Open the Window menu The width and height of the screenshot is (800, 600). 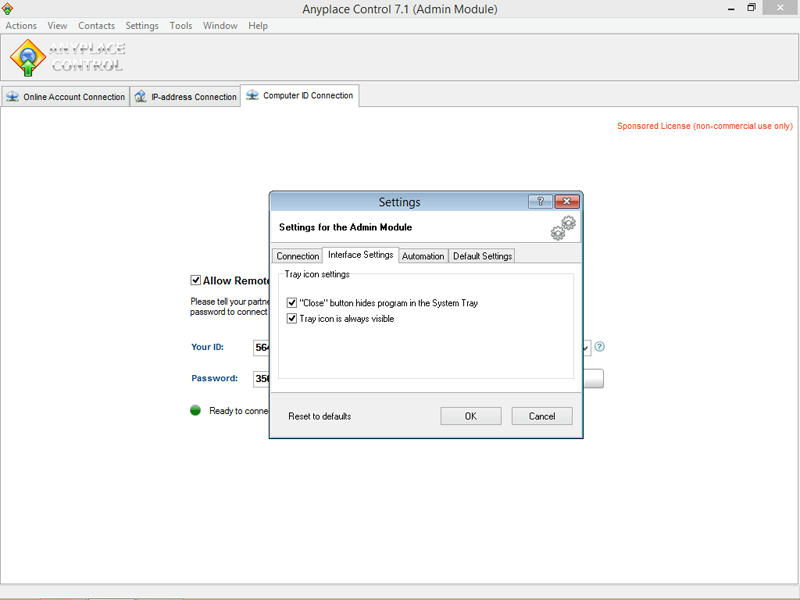pyautogui.click(x=220, y=26)
